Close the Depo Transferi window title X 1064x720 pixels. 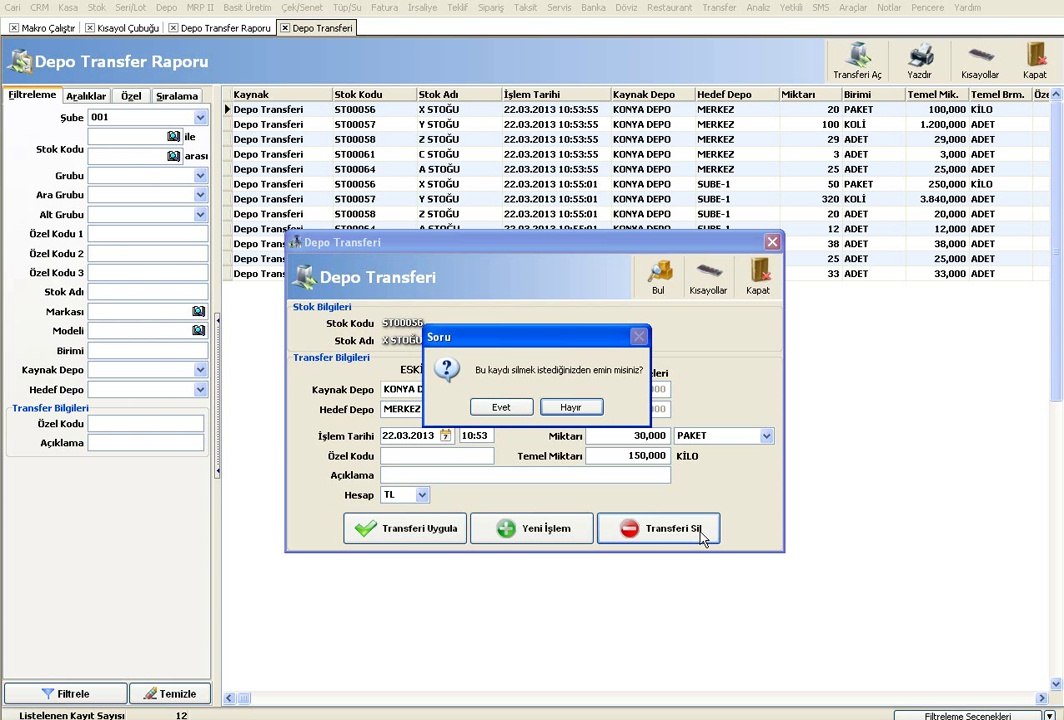point(772,242)
